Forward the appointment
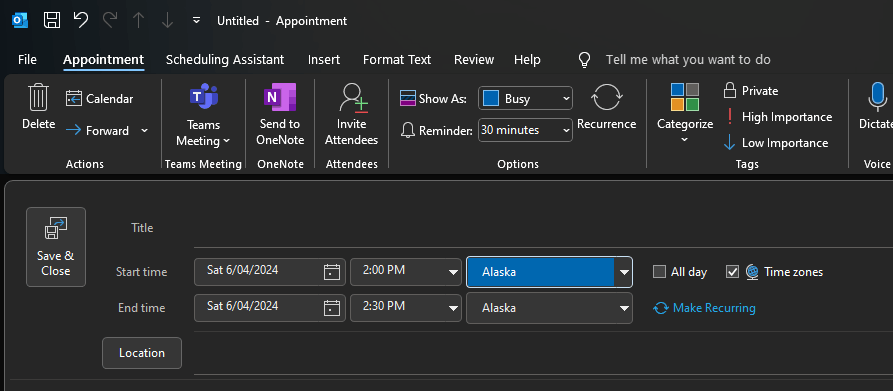Screen dimensions: 893x391 point(98,131)
